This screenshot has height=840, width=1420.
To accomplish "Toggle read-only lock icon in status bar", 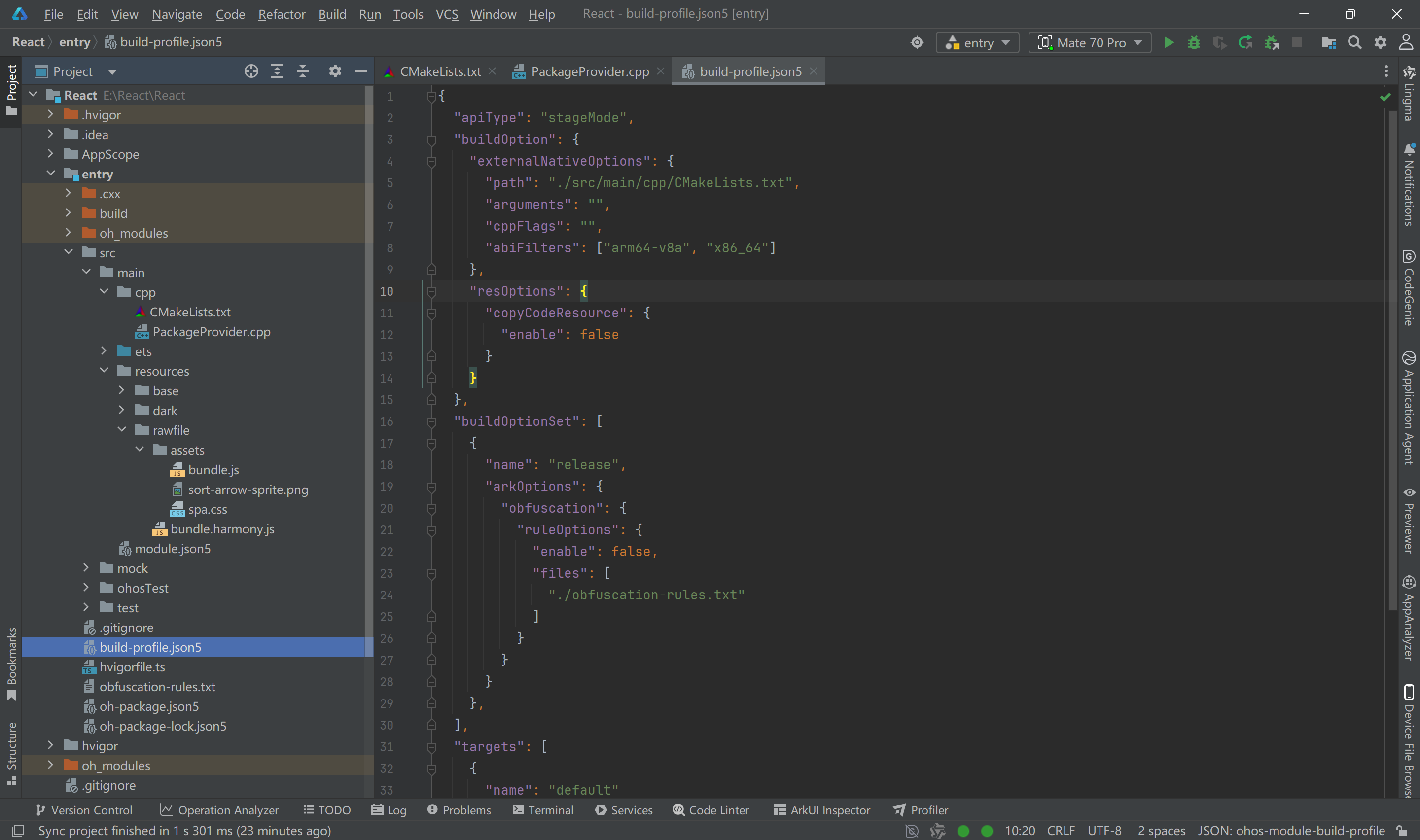I will (x=1401, y=830).
